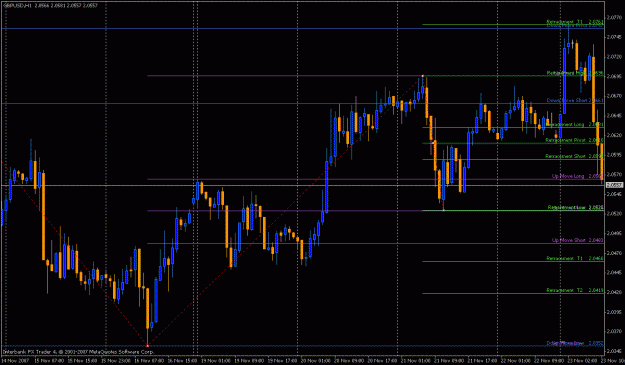Screen dimensions: 625x365
Task: Select the Retracement High level label
Action: [574, 73]
